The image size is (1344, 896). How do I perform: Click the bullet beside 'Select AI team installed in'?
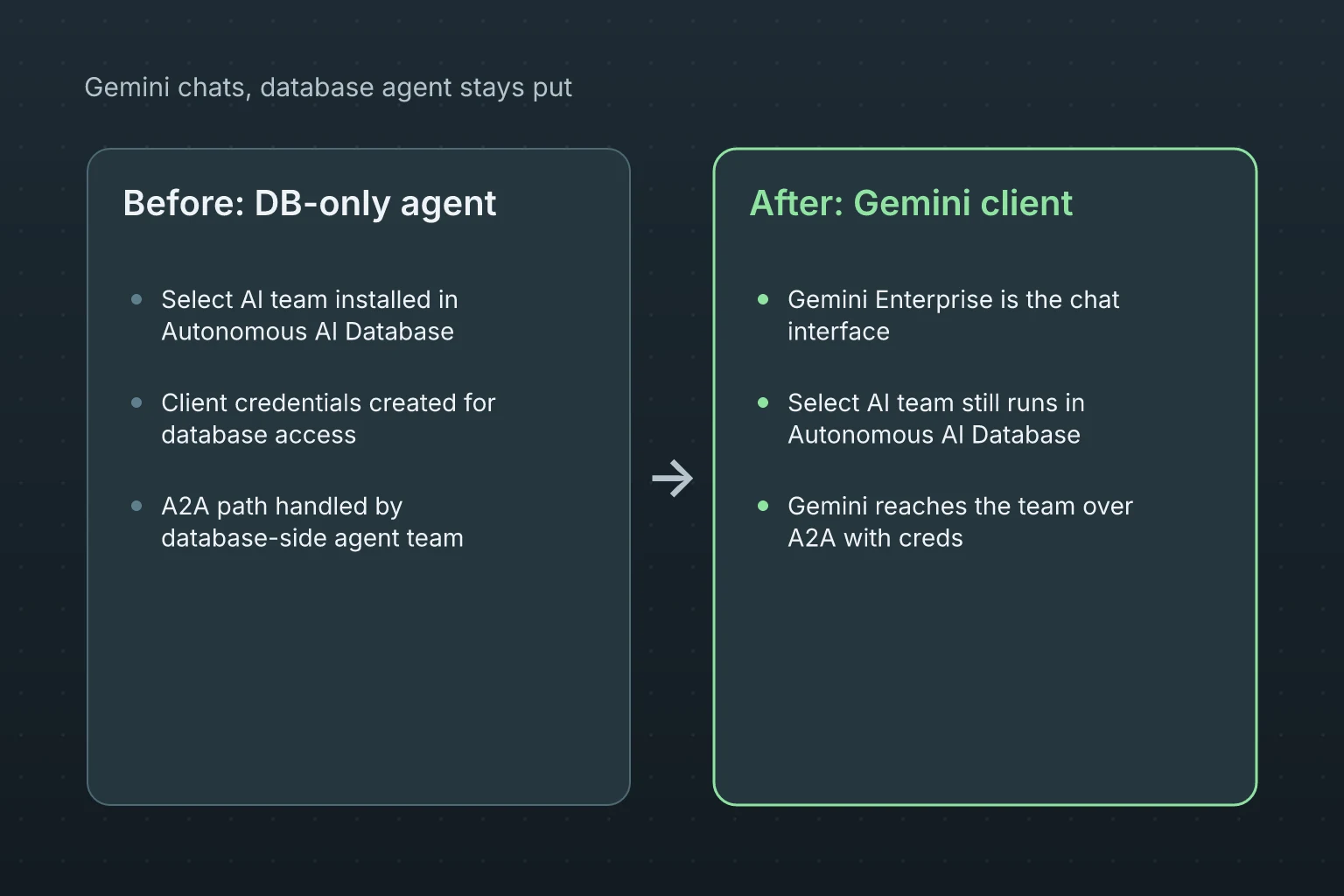[136, 299]
